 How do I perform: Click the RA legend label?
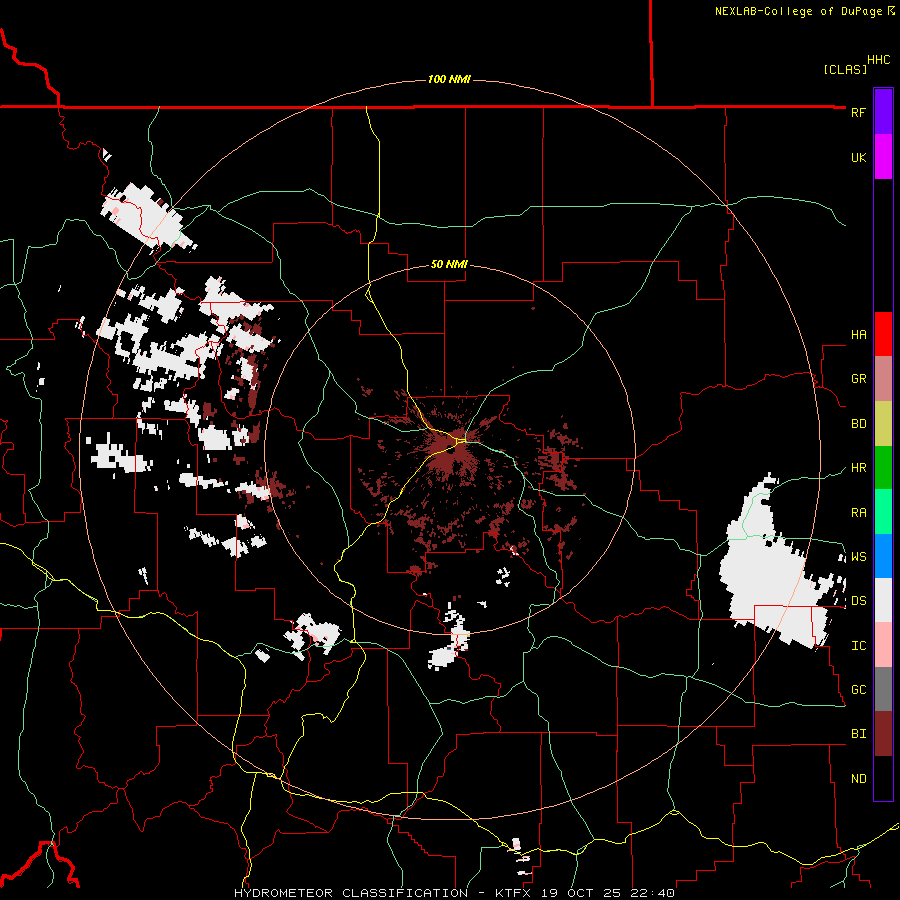tap(858, 513)
